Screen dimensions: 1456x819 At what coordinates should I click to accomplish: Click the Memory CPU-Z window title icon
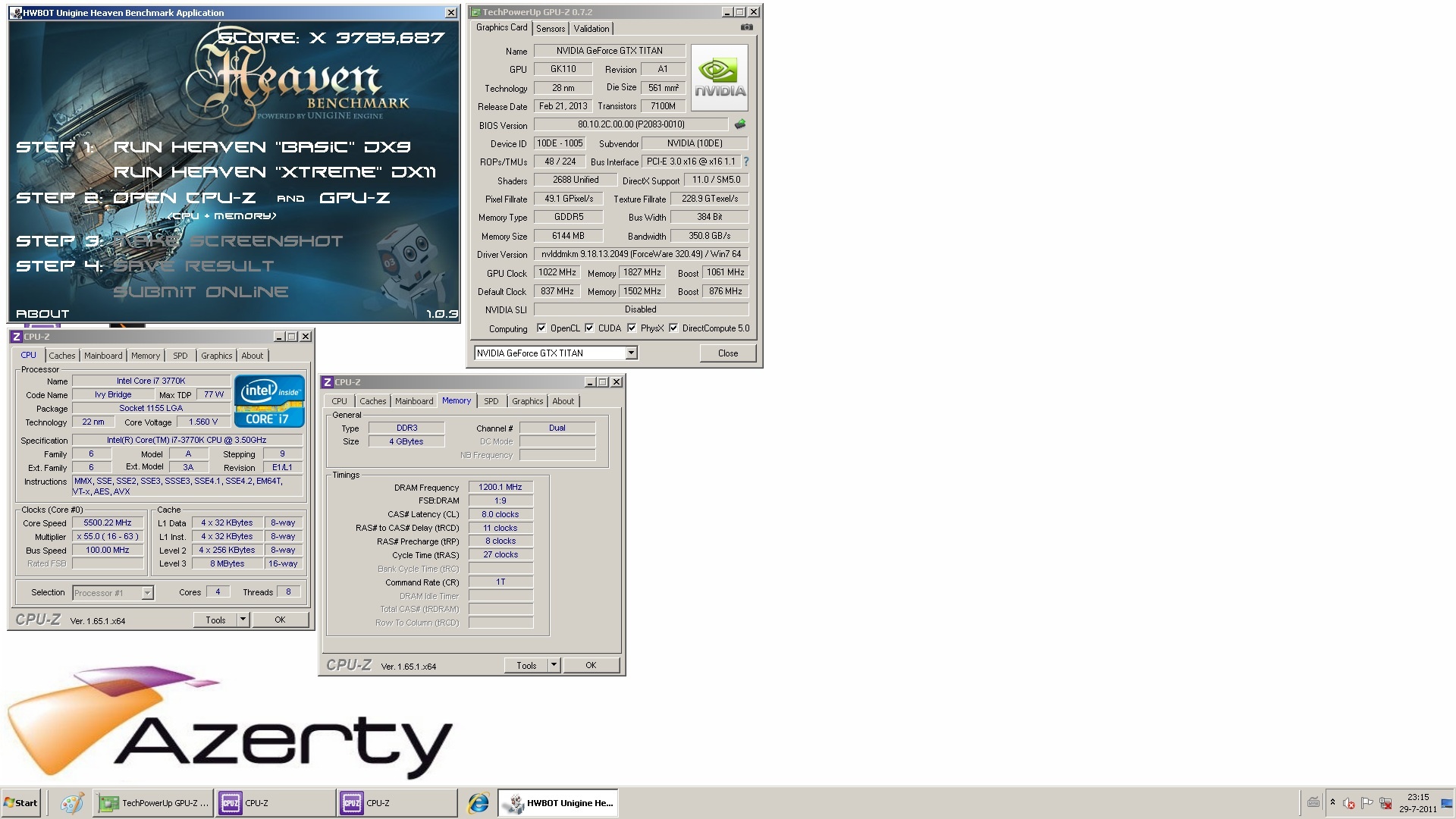(327, 382)
